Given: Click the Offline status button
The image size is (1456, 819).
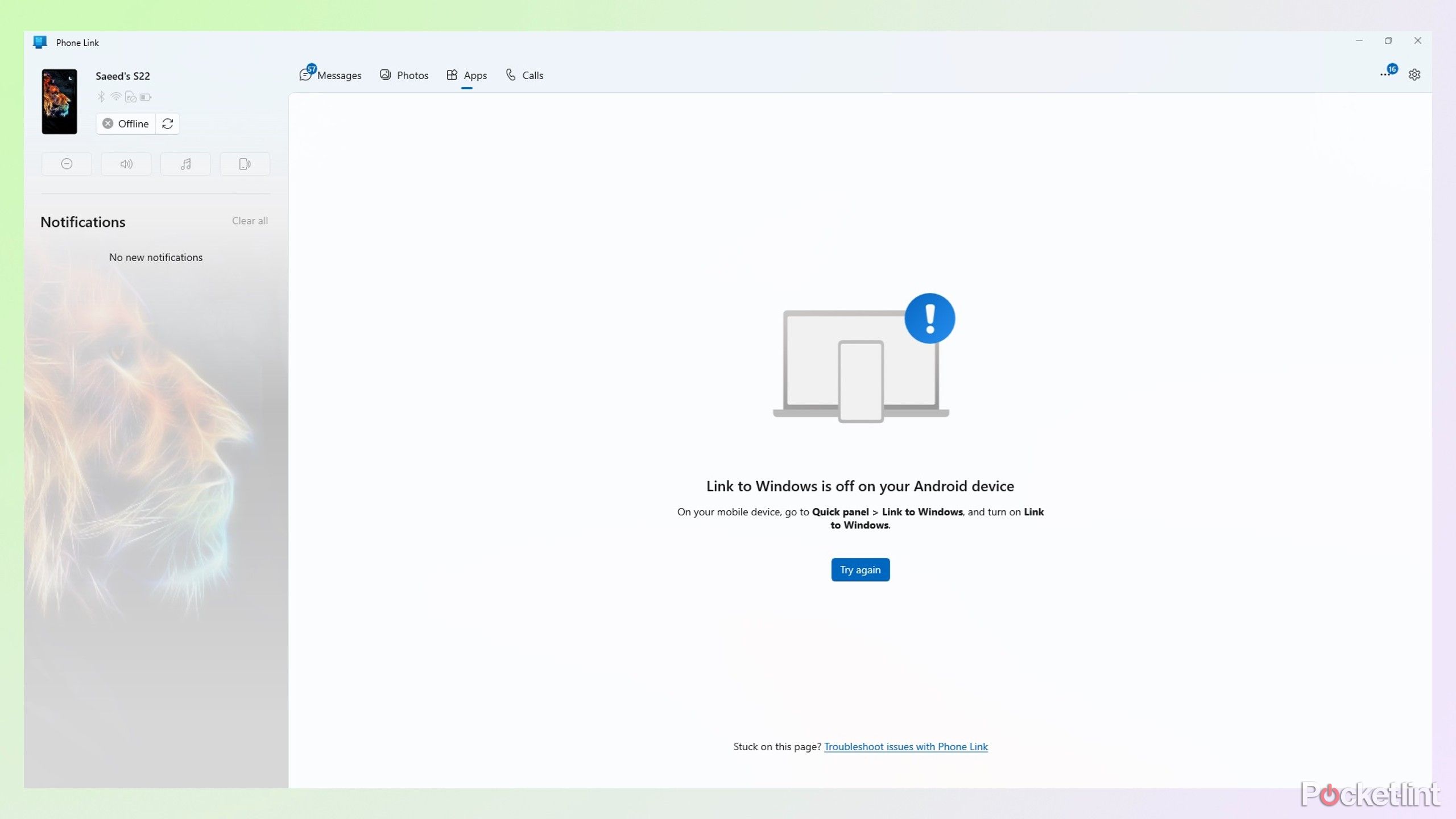Looking at the screenshot, I should click(x=126, y=123).
